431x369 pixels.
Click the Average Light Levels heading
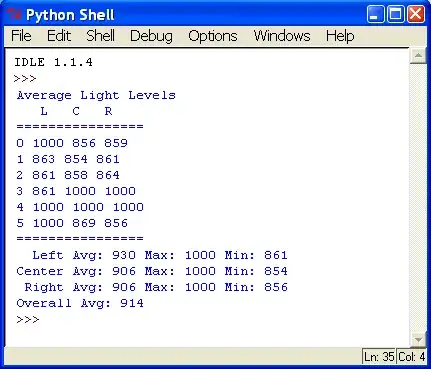pyautogui.click(x=96, y=95)
